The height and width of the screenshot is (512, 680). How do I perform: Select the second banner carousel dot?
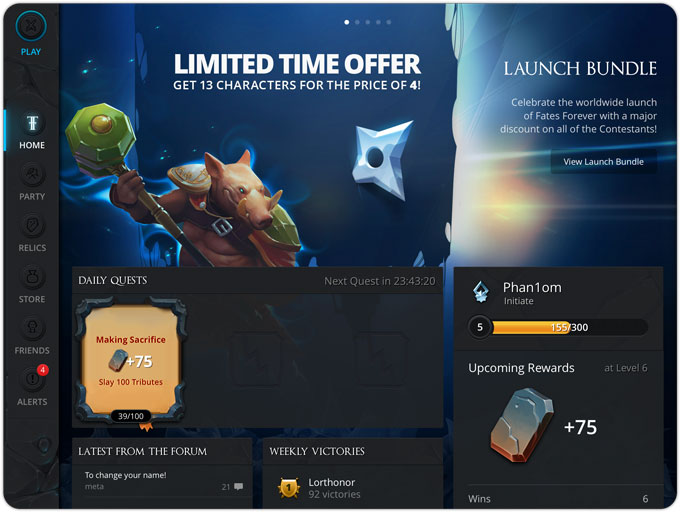tap(357, 22)
